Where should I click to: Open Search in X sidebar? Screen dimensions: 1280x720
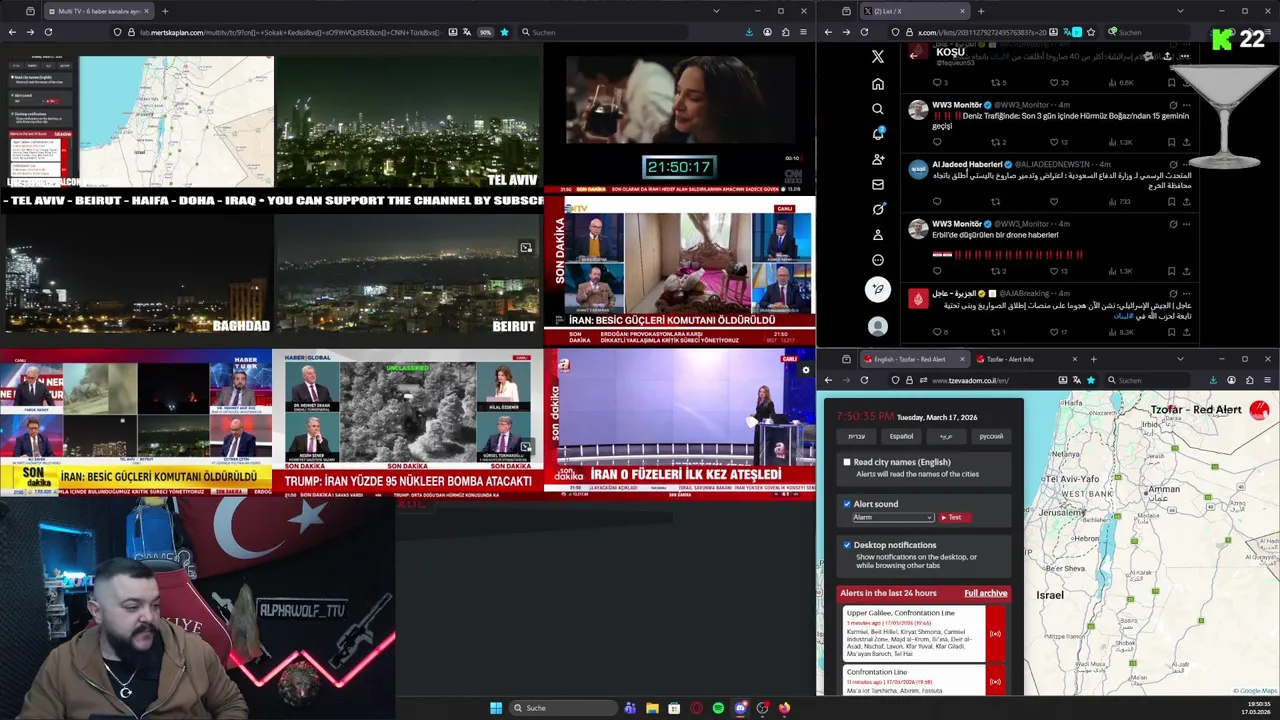(878, 109)
